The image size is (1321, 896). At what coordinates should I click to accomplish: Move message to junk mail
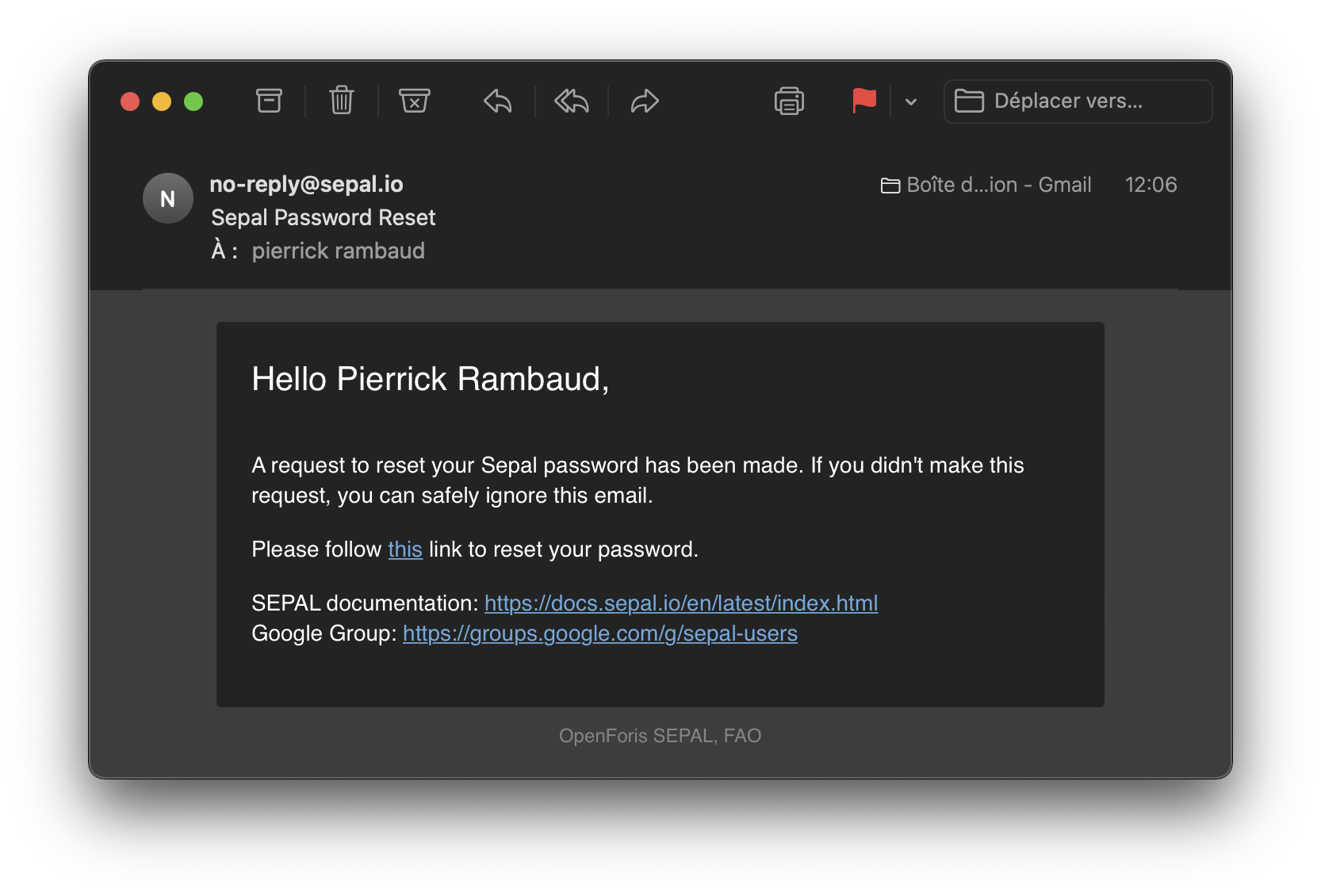(x=414, y=101)
